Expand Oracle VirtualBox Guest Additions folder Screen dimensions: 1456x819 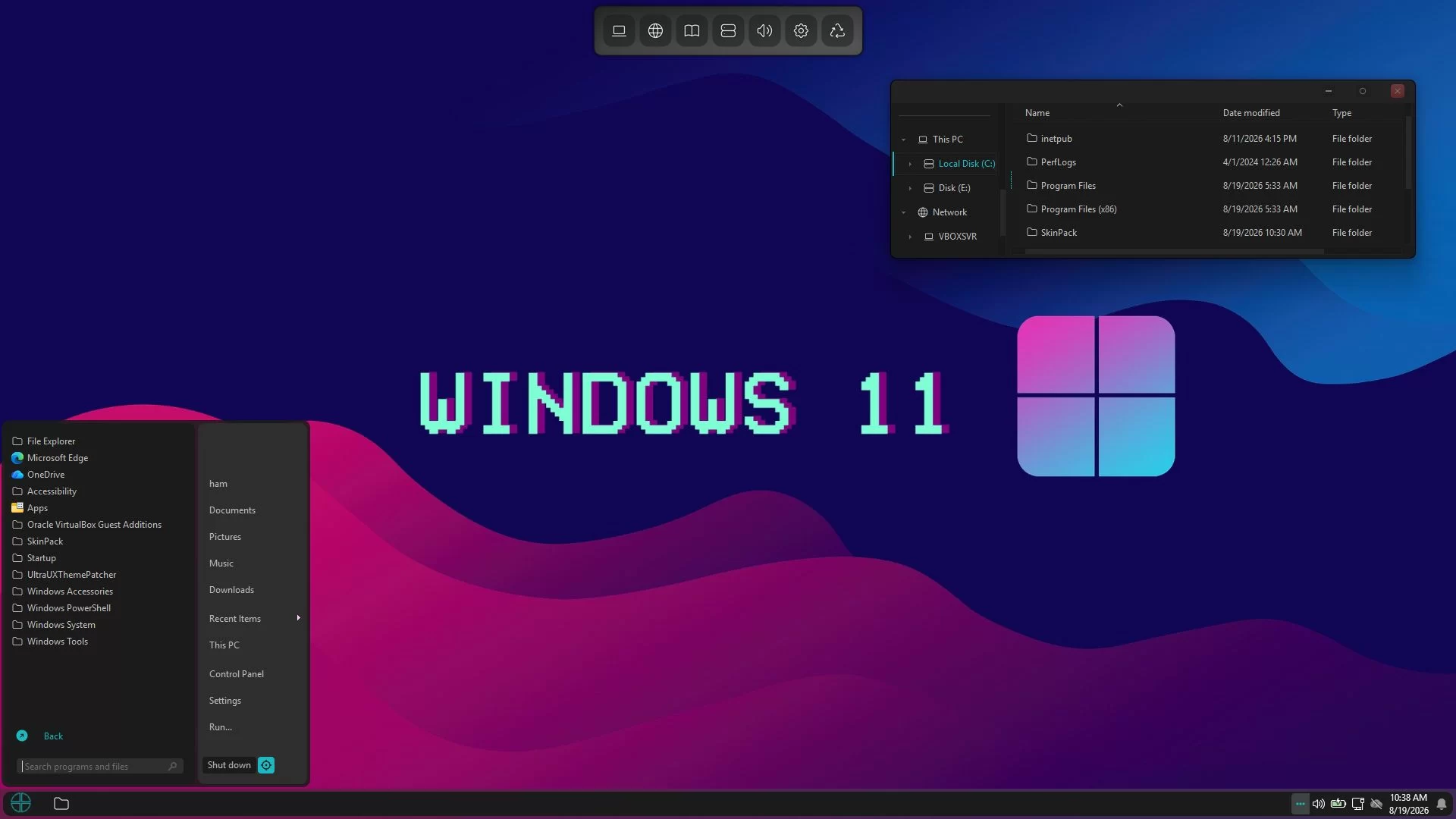click(x=94, y=525)
